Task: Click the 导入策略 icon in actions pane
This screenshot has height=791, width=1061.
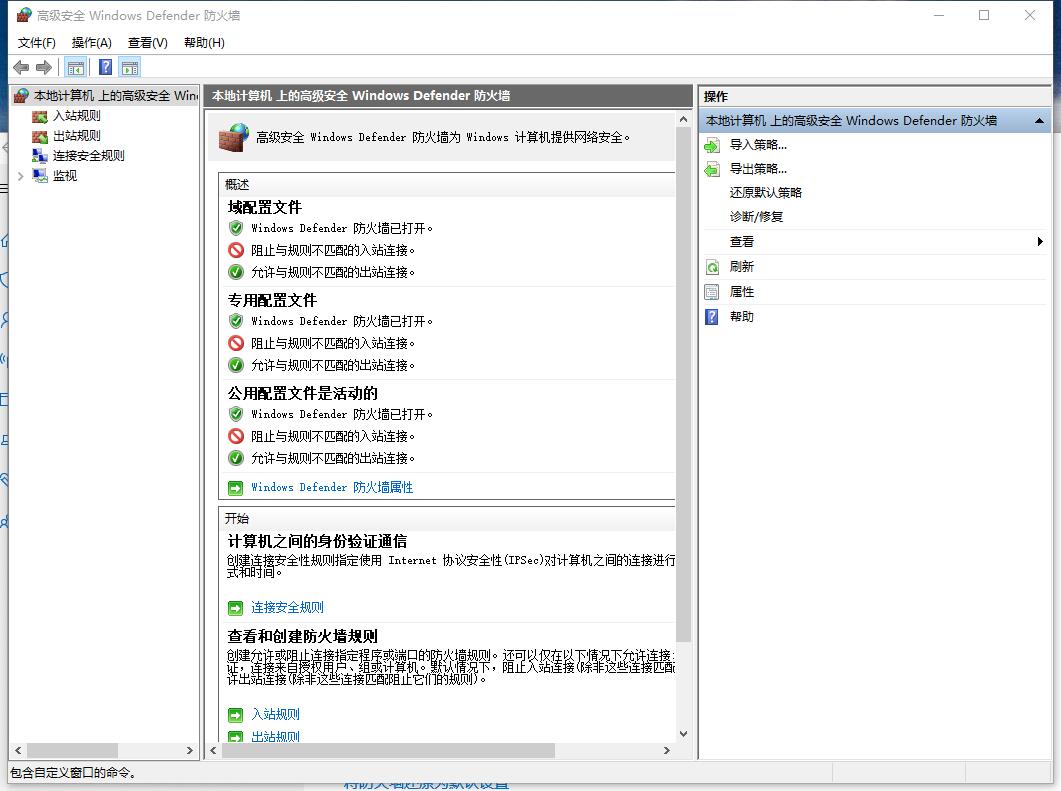Action: [712, 145]
